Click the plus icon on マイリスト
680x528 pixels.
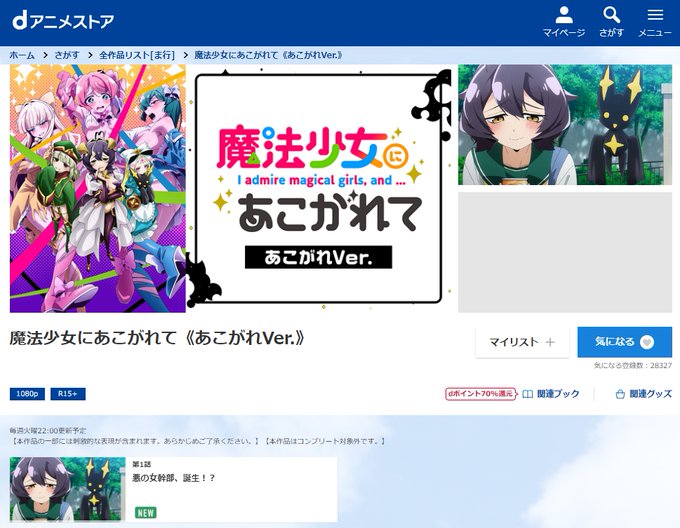(550, 342)
